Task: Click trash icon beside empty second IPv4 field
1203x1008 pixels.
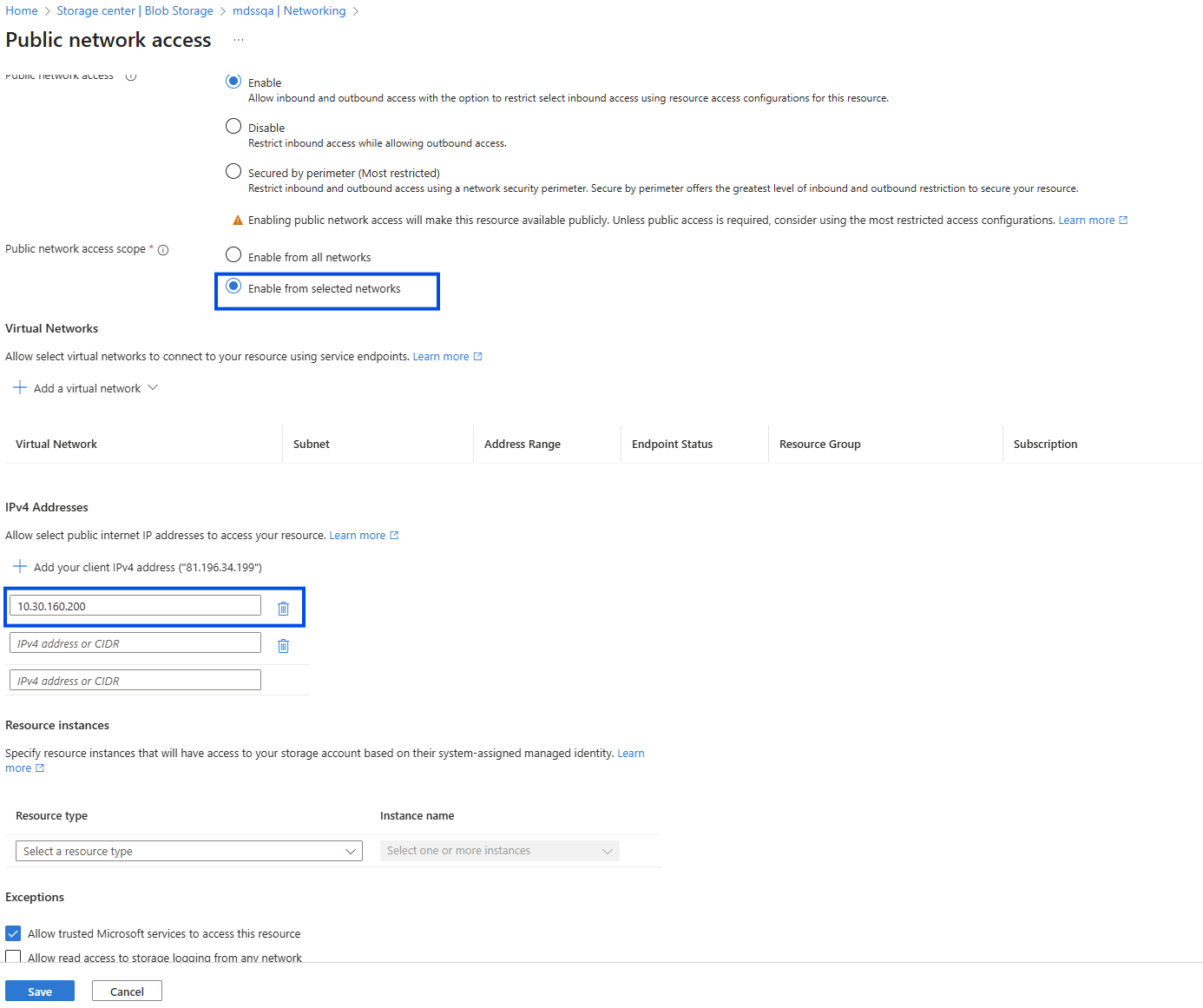Action: click(283, 646)
